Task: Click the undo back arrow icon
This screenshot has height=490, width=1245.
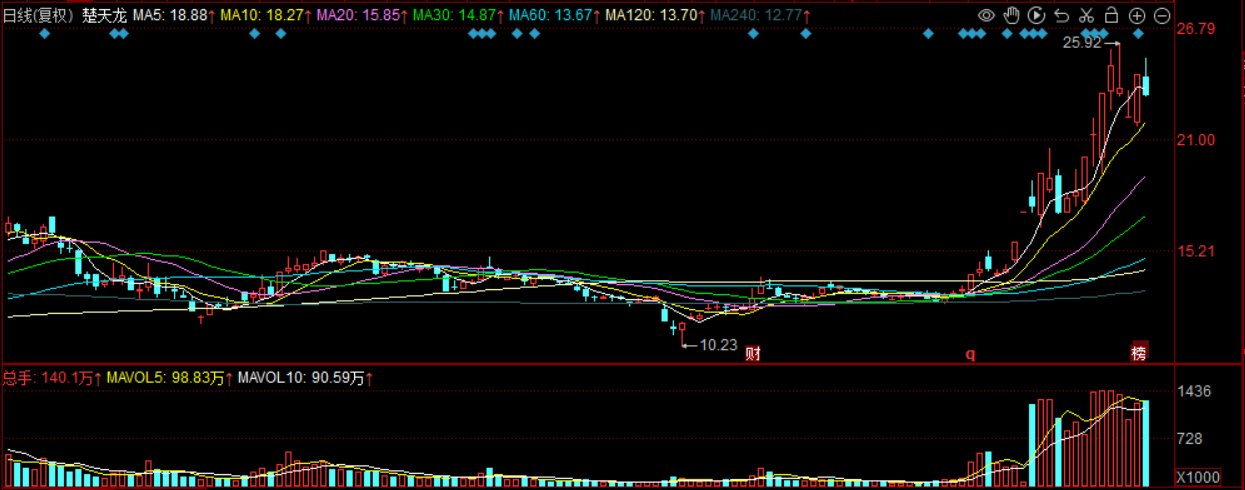Action: (1061, 15)
